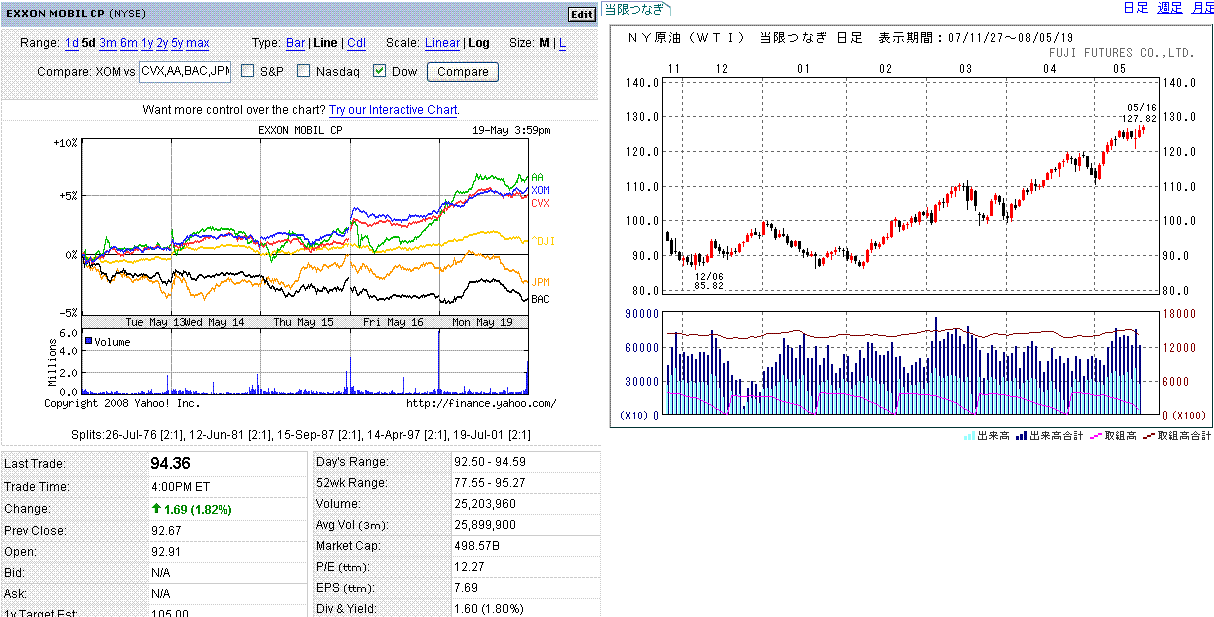The width and height of the screenshot is (1214, 617).
Task: Enable the S&P comparison checkbox
Action: click(248, 71)
